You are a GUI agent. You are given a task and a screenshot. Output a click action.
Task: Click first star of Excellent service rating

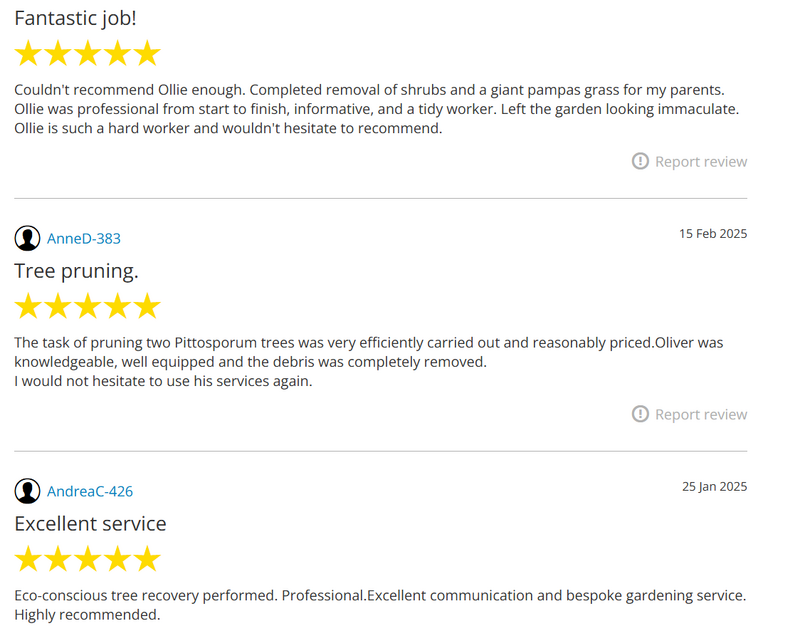pyautogui.click(x=28, y=559)
